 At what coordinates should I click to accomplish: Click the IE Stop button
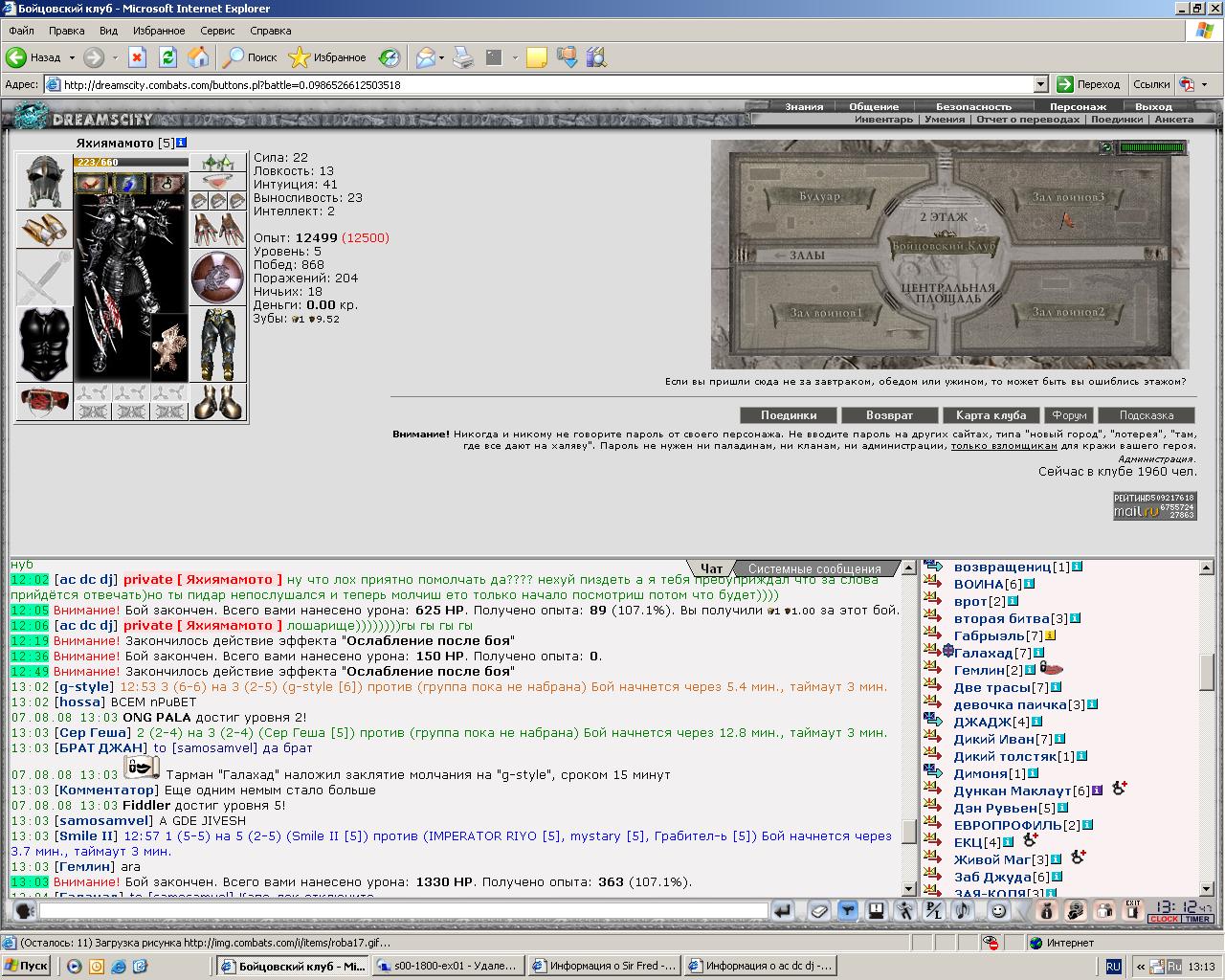(x=137, y=57)
